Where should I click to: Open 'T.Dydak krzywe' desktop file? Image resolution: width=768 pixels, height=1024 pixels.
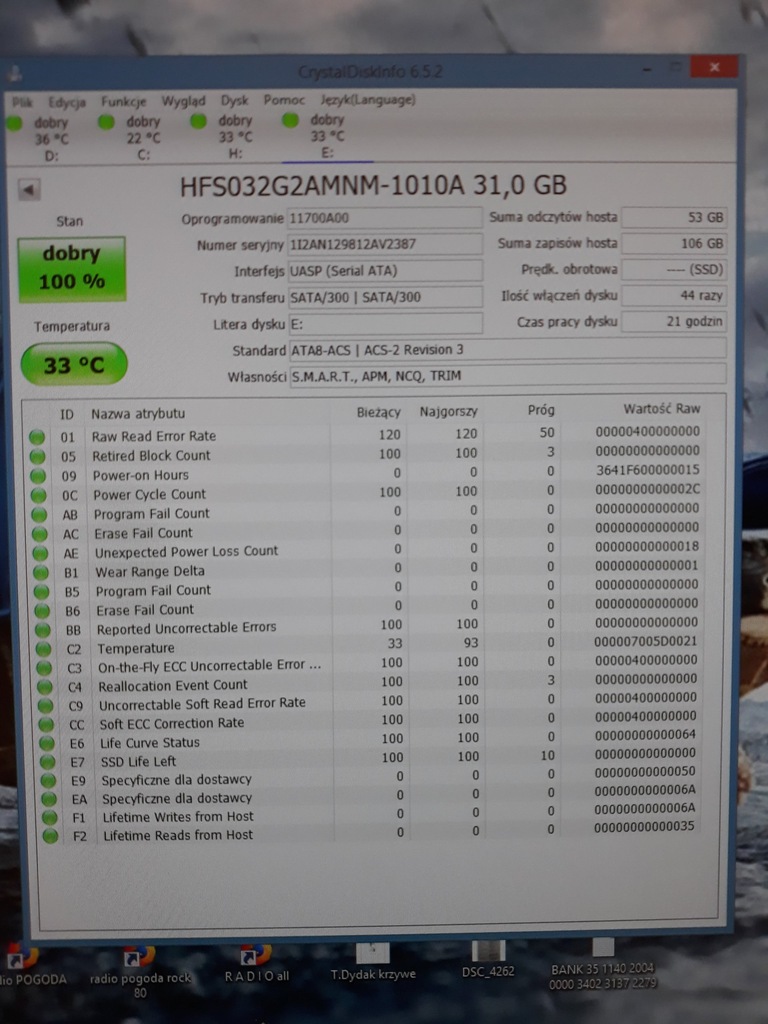point(373,961)
